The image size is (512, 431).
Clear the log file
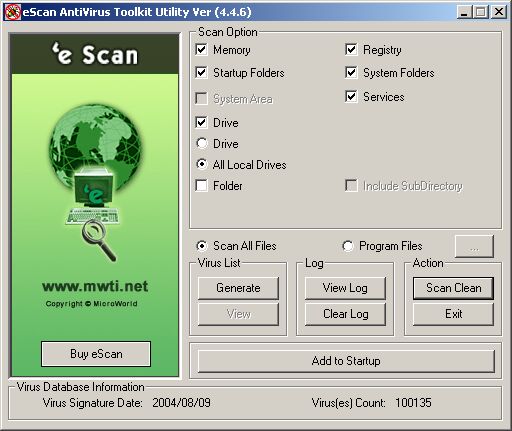point(345,314)
